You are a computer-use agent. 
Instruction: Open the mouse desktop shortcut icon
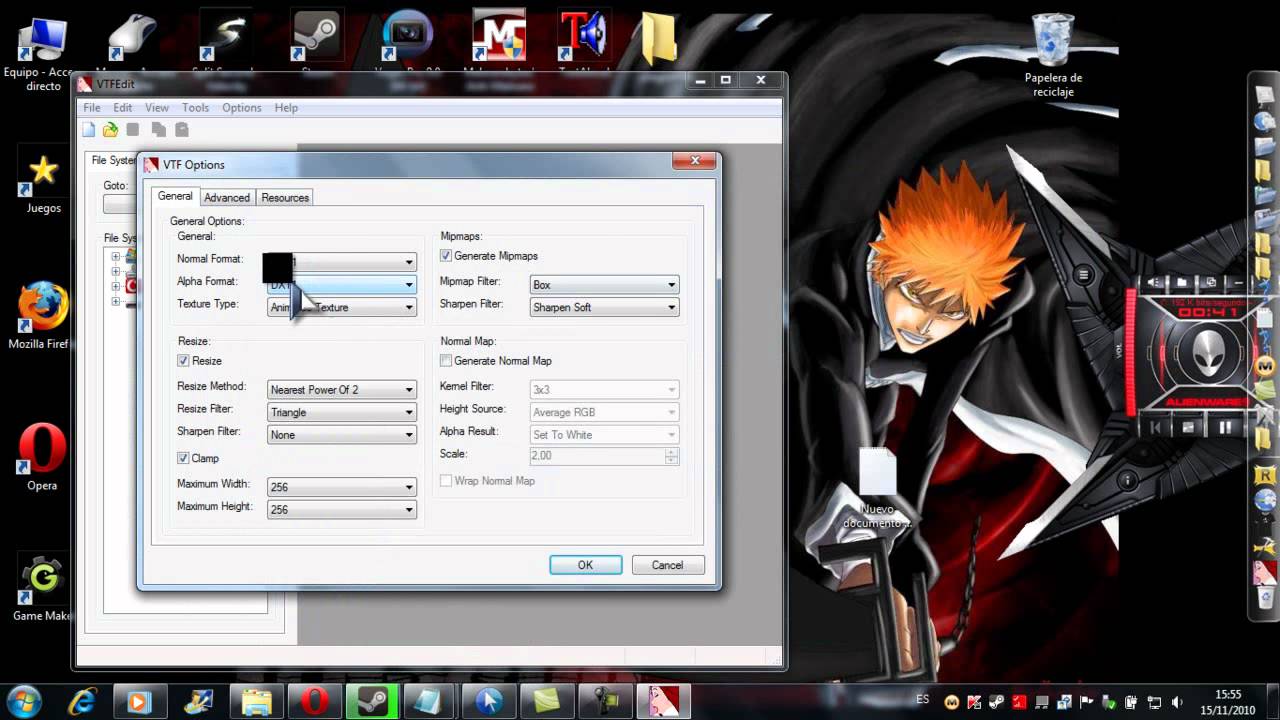tap(133, 36)
